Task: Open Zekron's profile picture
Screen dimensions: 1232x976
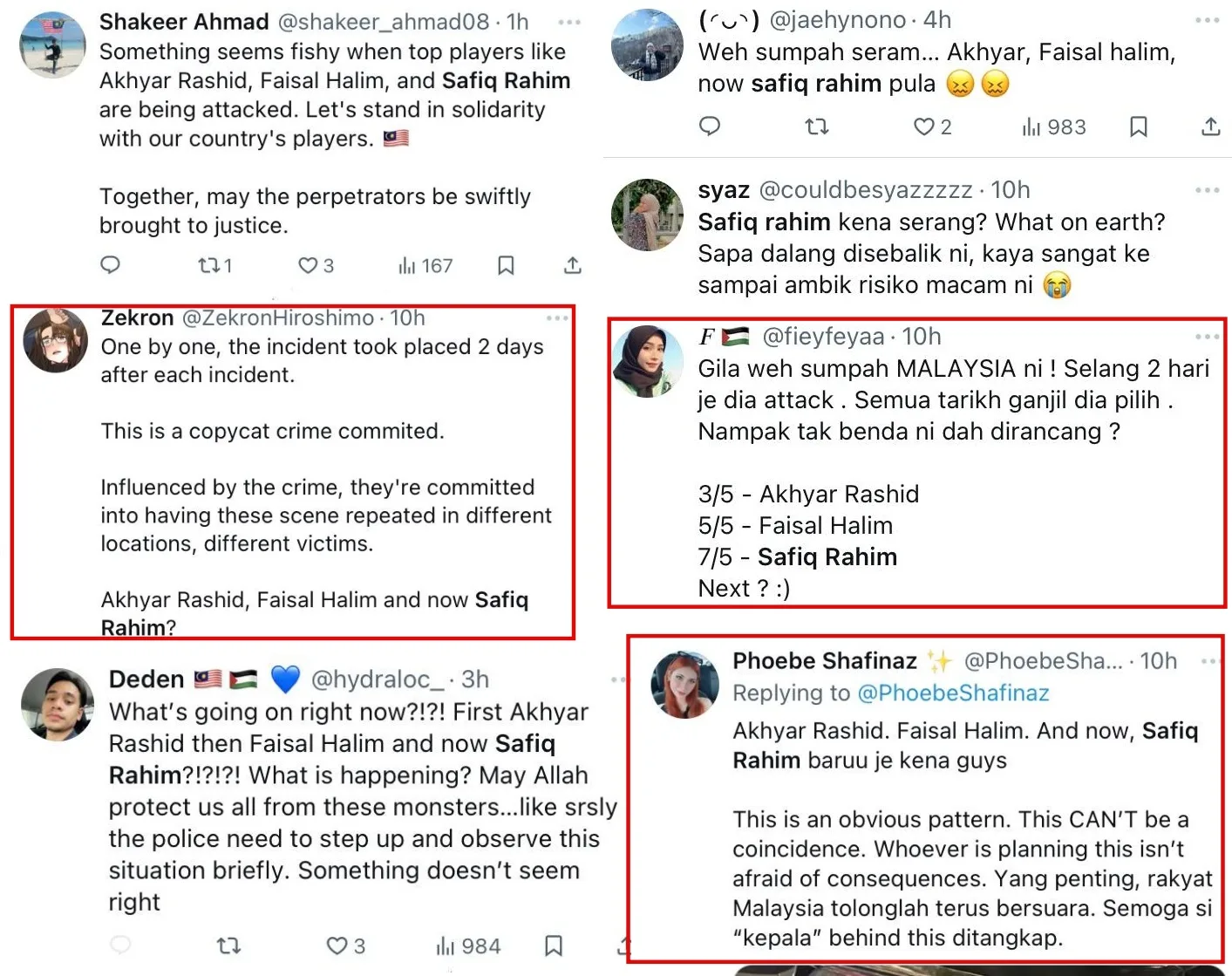Action: tap(55, 341)
